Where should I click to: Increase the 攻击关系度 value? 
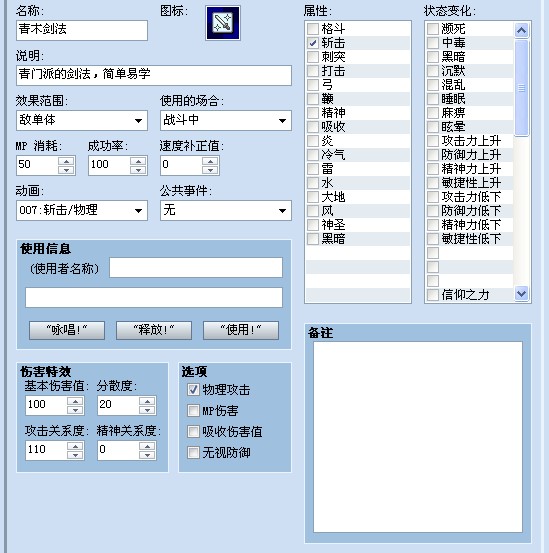[75, 446]
